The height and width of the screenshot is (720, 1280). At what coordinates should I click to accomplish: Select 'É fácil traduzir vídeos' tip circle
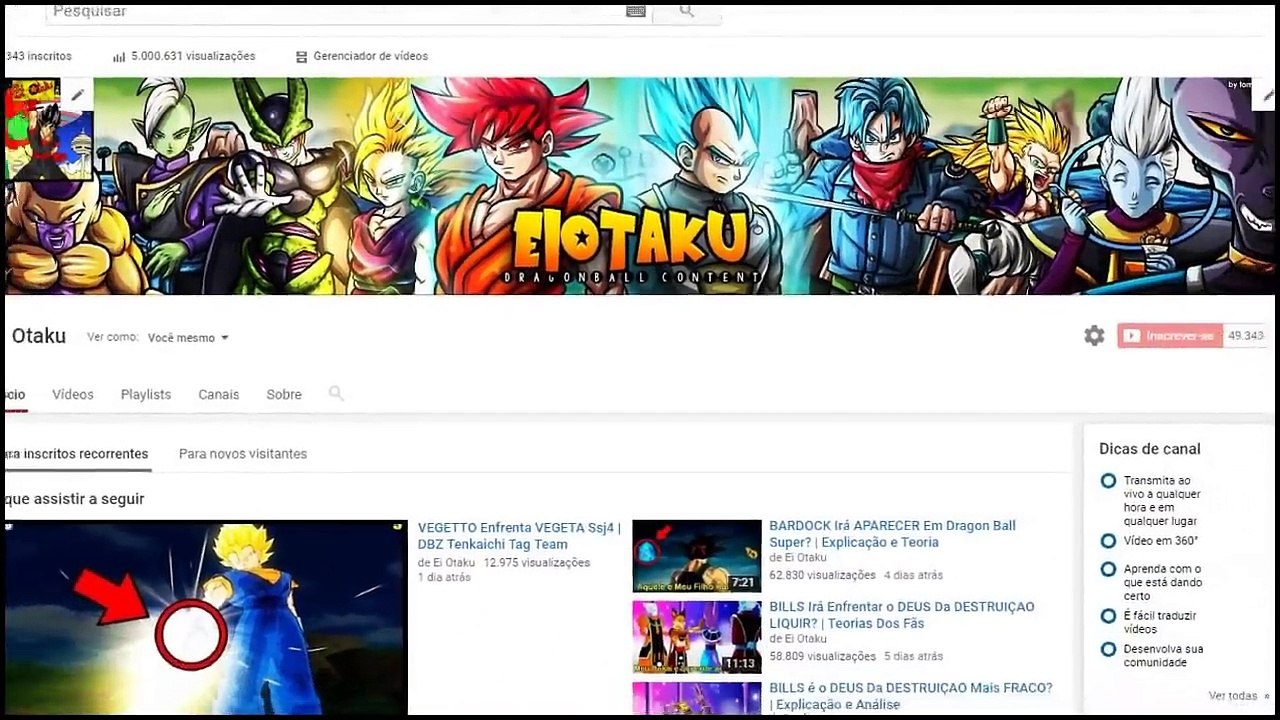pos(1108,616)
